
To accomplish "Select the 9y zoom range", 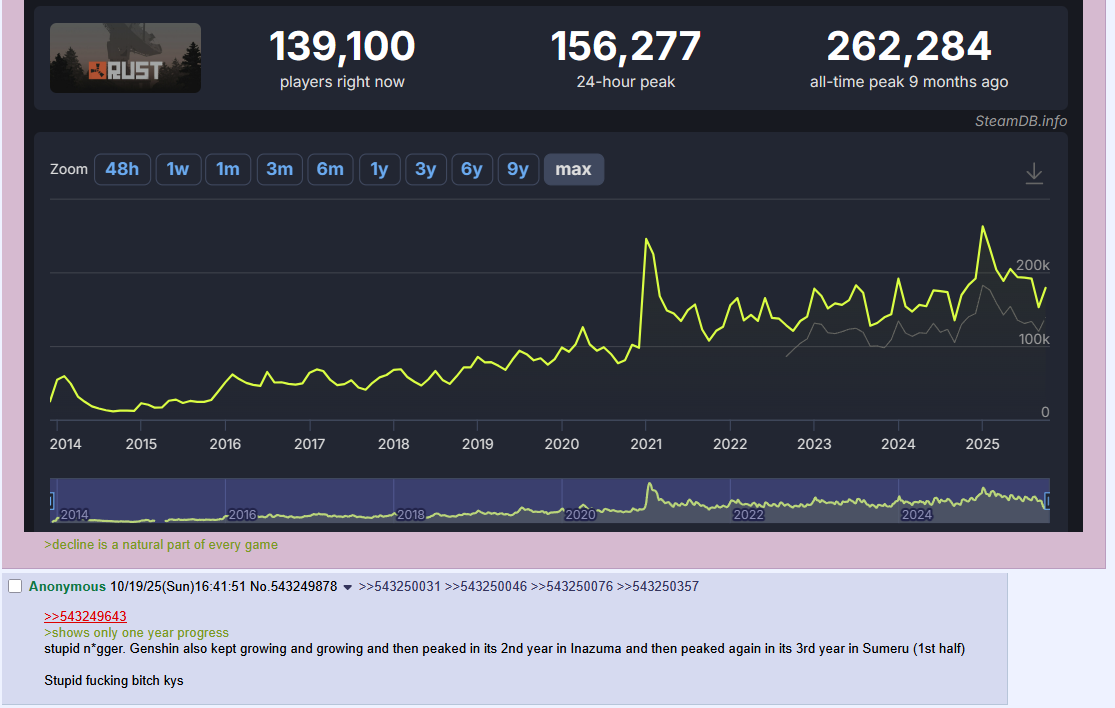I will coord(518,169).
